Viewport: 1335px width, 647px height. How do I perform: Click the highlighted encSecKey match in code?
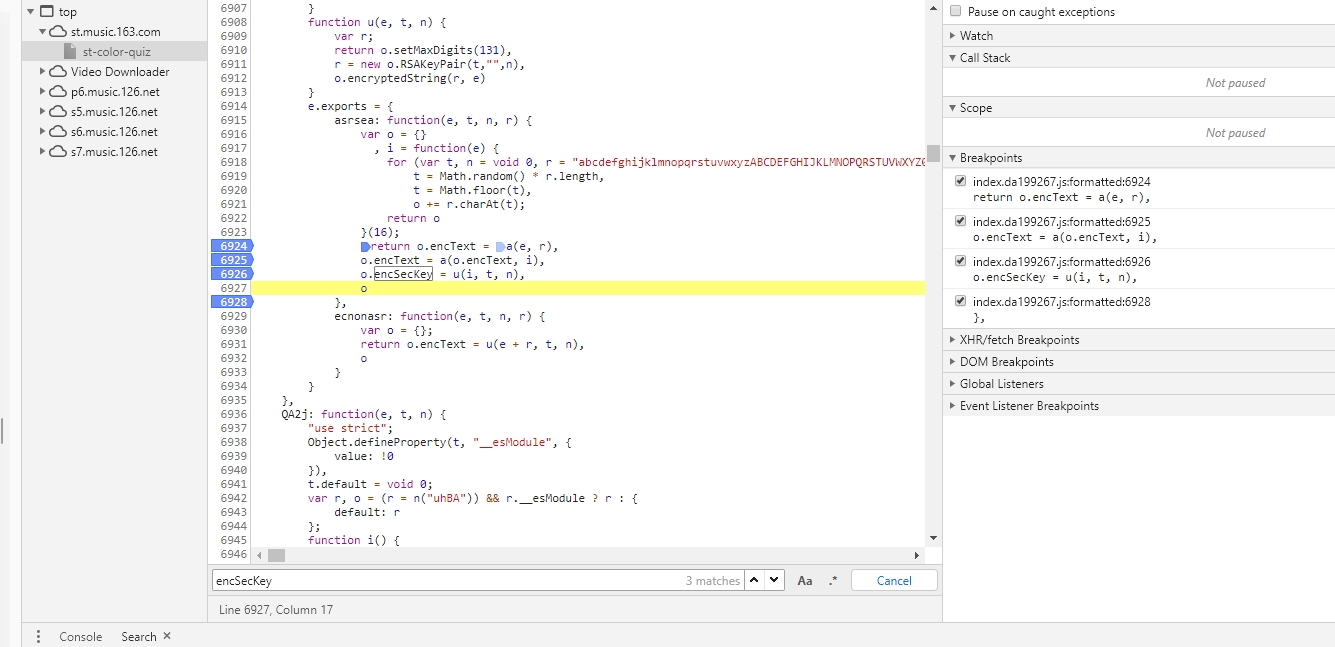403,274
